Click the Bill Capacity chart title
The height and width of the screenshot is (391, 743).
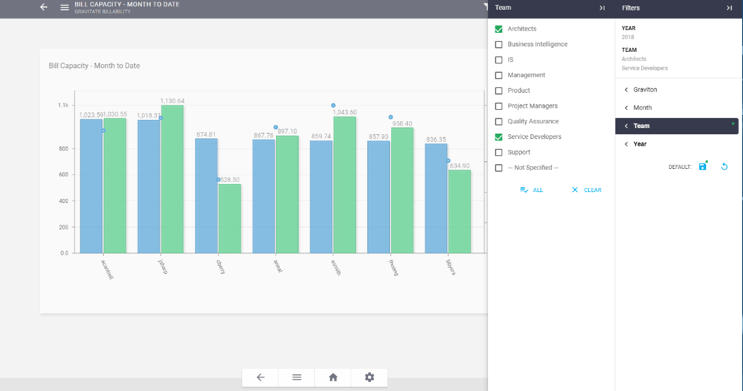(94, 66)
